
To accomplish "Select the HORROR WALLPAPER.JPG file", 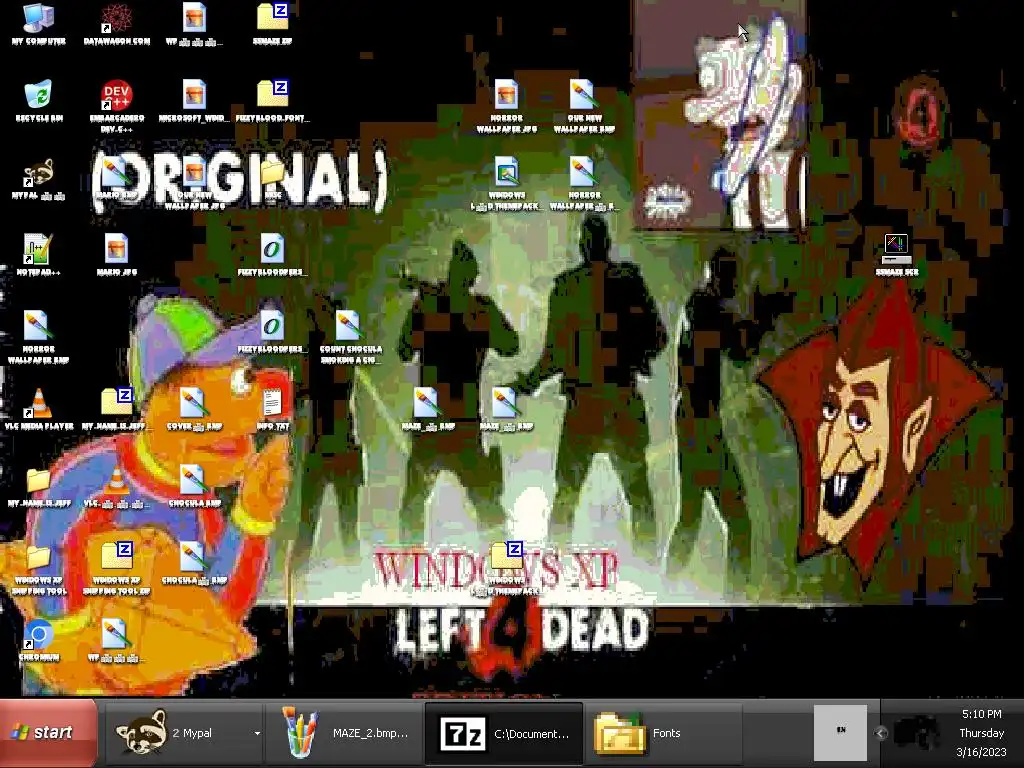I will click(506, 106).
